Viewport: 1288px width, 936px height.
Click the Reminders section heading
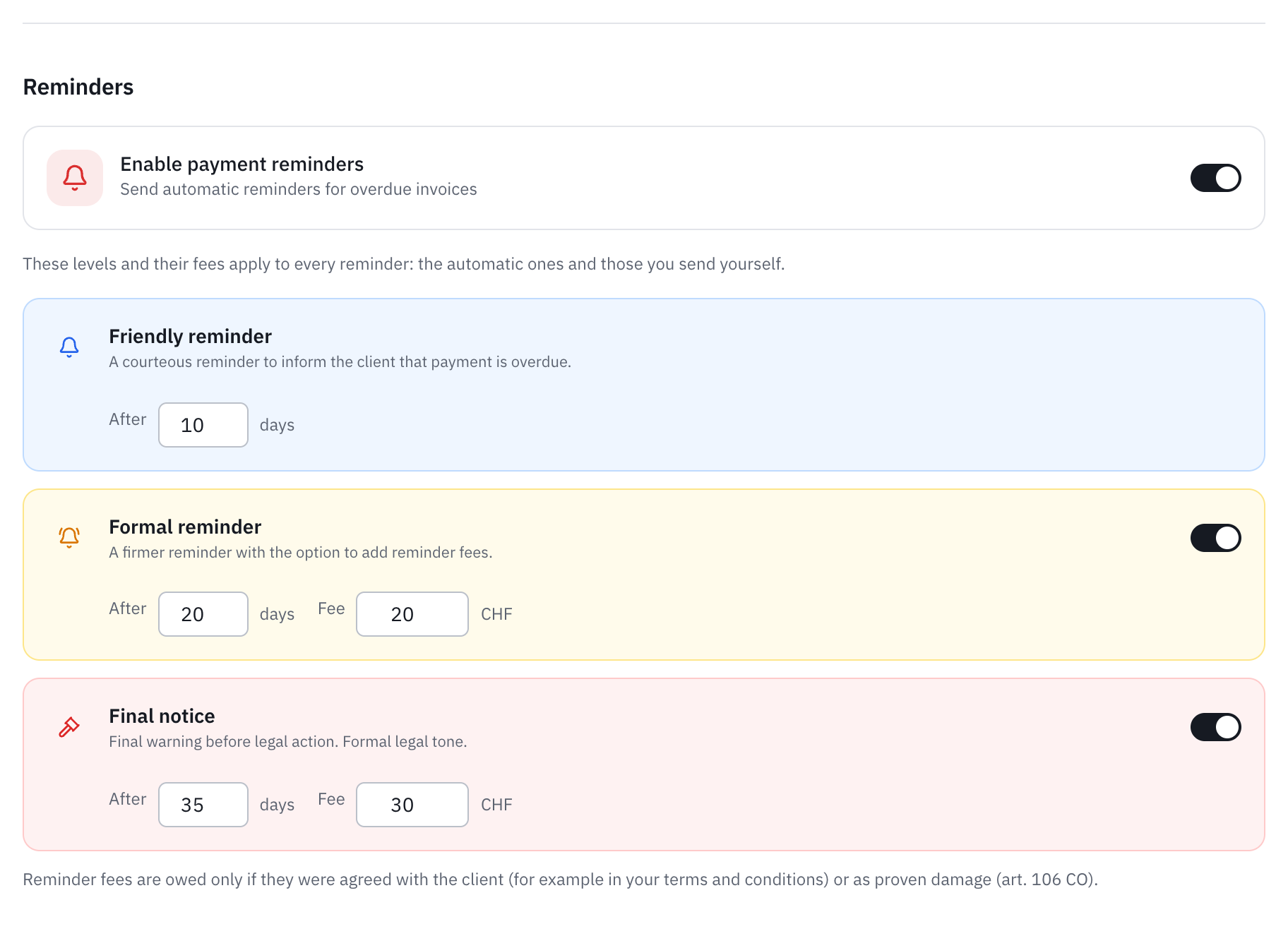78,87
